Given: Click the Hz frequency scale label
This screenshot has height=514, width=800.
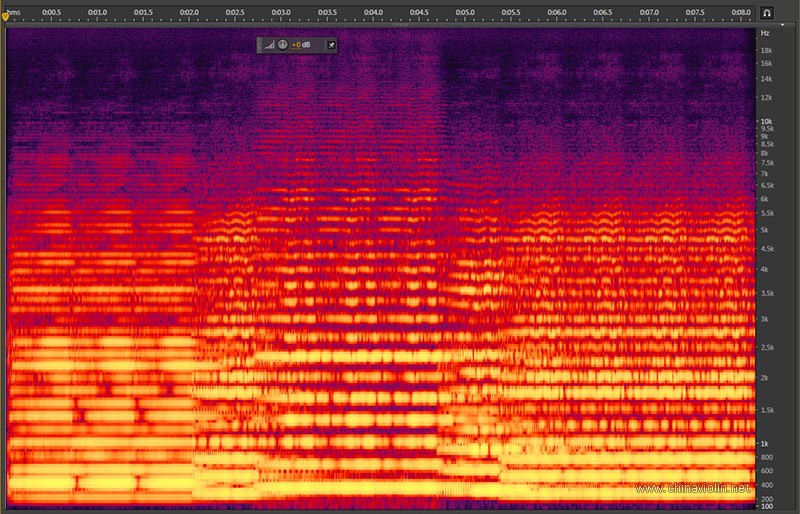Looking at the screenshot, I should 765,33.
